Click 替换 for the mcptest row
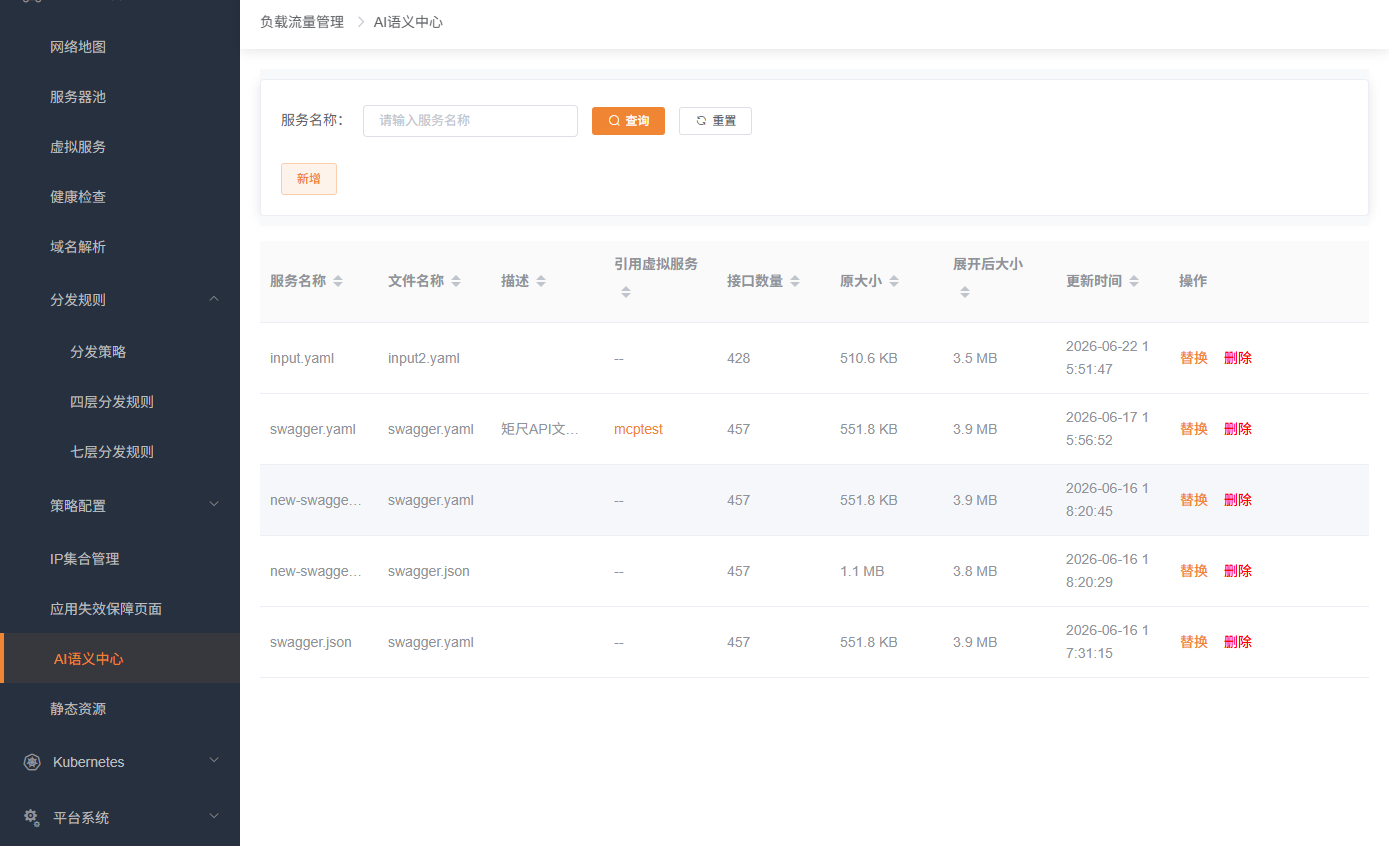The height and width of the screenshot is (846, 1389). coord(1194,429)
